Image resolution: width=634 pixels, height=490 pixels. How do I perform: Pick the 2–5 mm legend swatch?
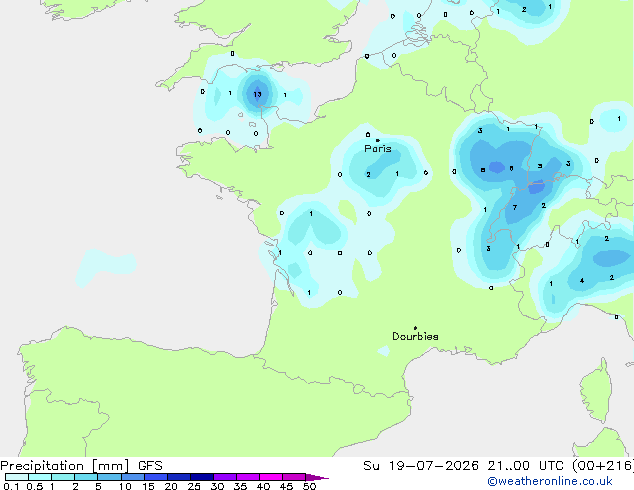(x=86, y=477)
